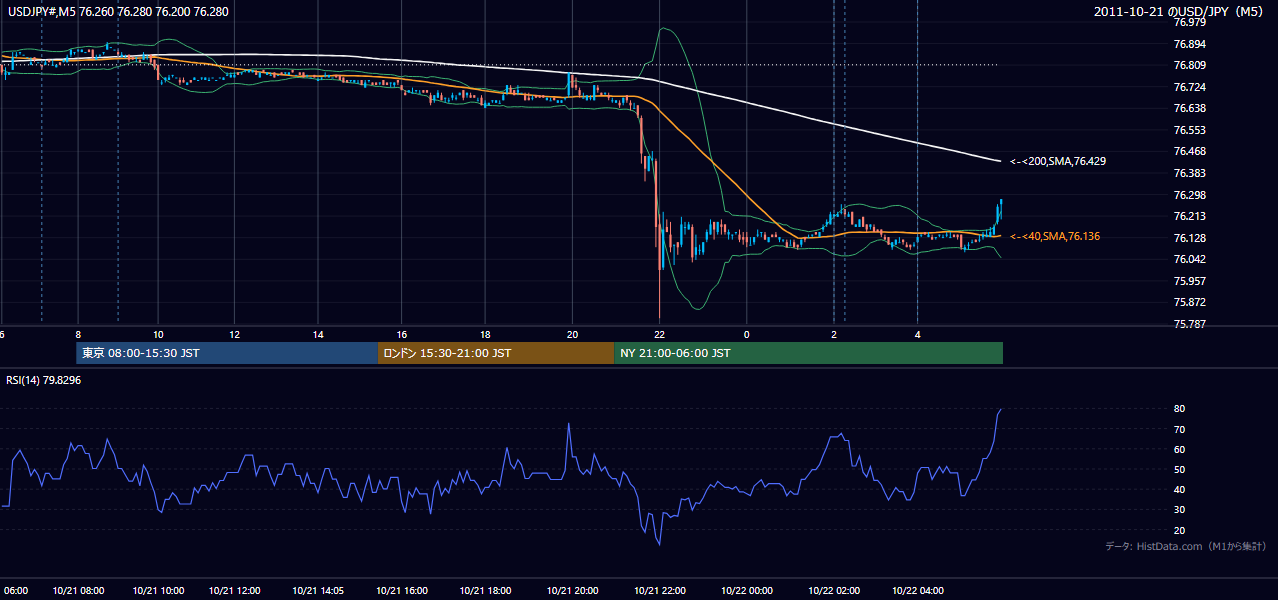Click hour tick 16 under the price chart
1278x600 pixels.
point(401,334)
